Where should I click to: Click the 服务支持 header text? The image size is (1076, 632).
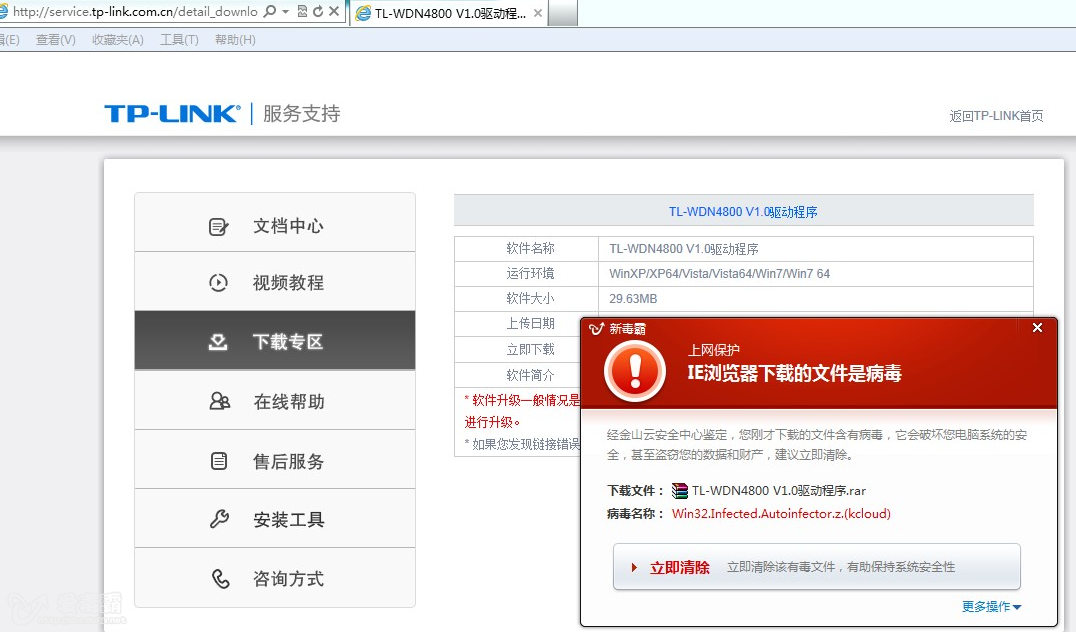(x=301, y=113)
